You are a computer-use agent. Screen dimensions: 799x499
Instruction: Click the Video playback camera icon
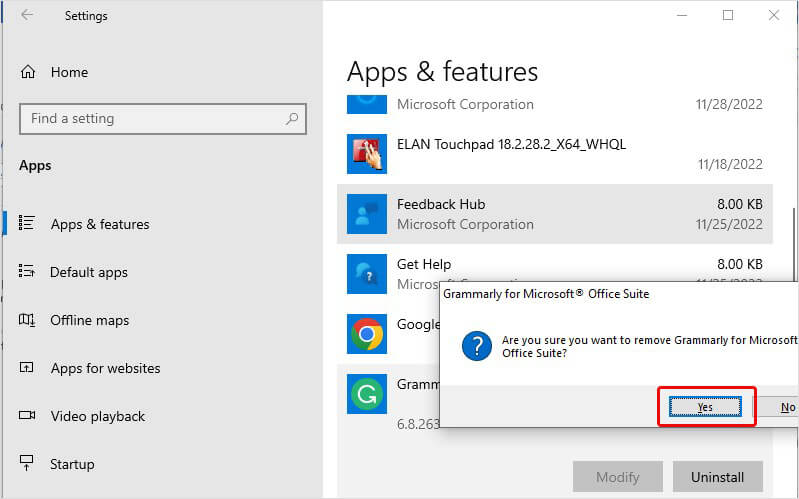pyautogui.click(x=27, y=415)
